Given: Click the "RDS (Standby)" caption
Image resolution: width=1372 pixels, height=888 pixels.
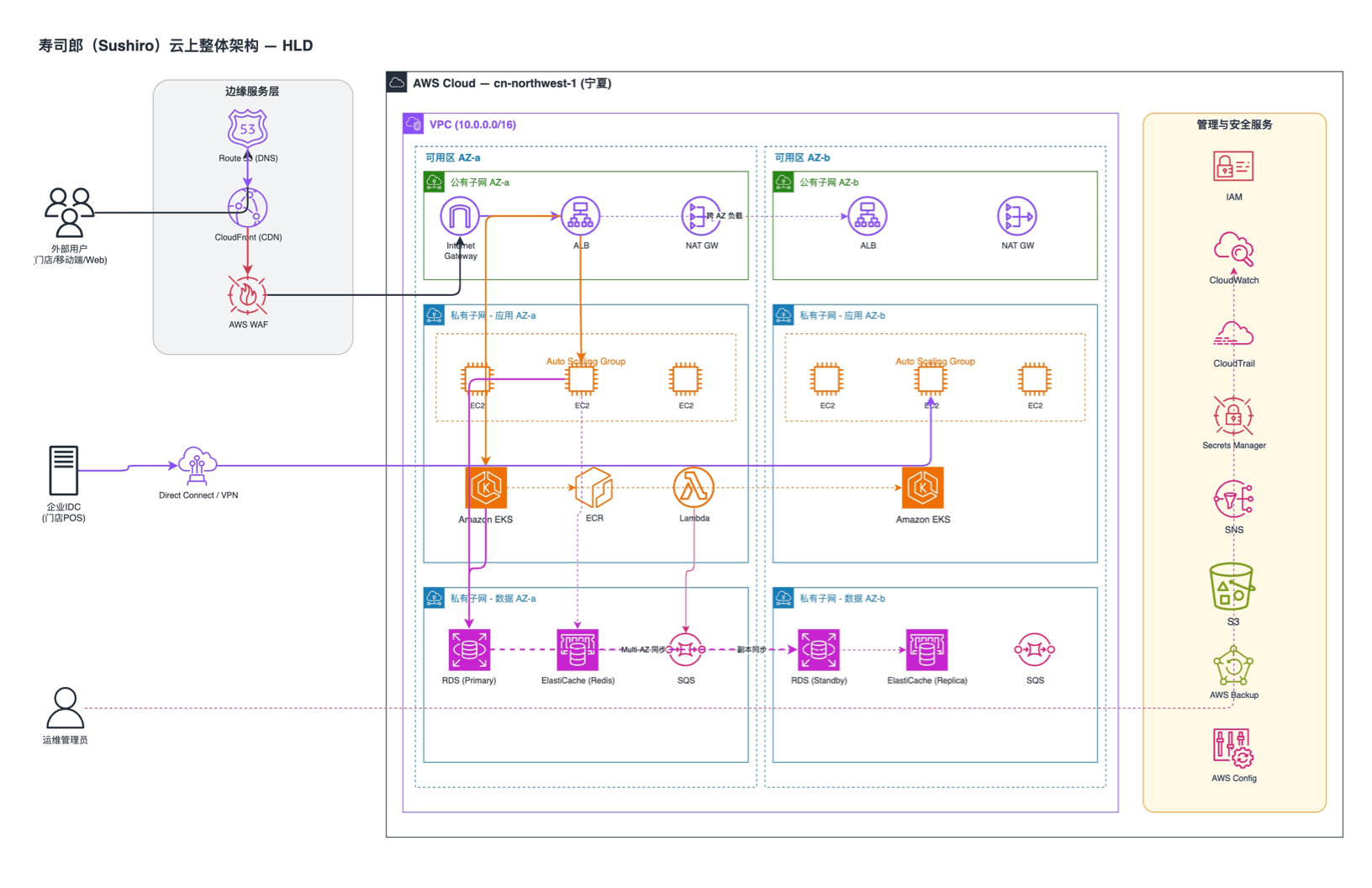Looking at the screenshot, I should [x=819, y=680].
